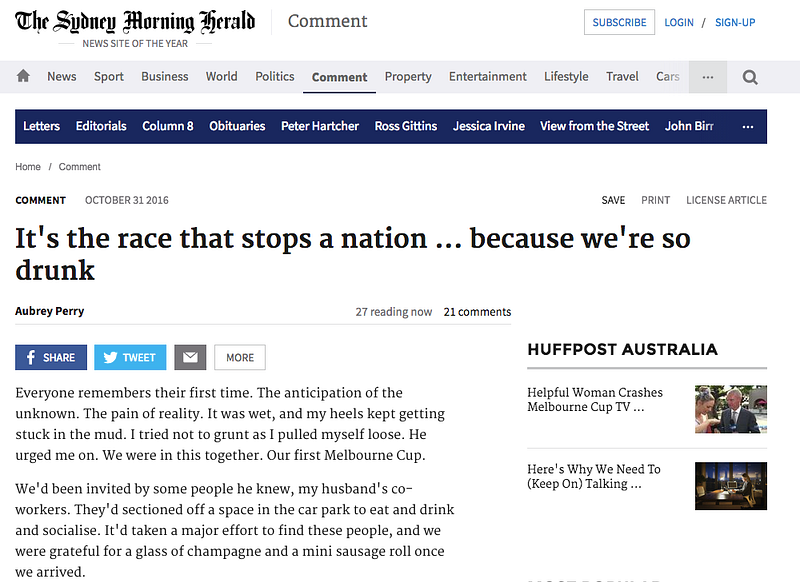Open the Entertainment section
800x582 pixels.
[x=488, y=77]
